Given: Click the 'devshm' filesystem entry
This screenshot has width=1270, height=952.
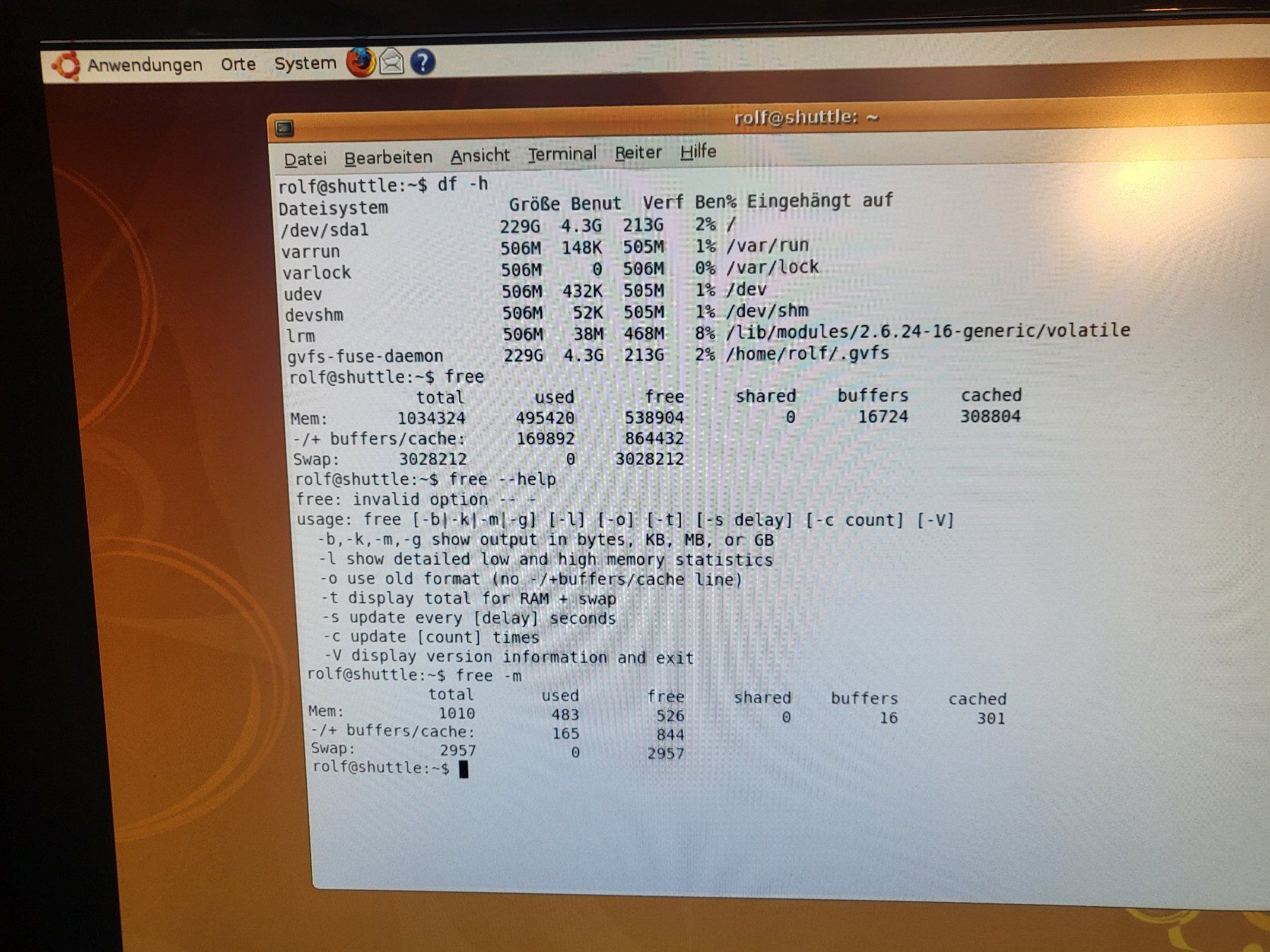Looking at the screenshot, I should pos(314,315).
